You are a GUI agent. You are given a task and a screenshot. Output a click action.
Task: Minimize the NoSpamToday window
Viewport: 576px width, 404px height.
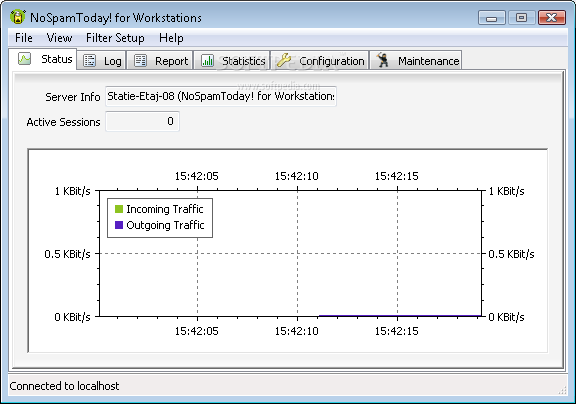(x=492, y=17)
